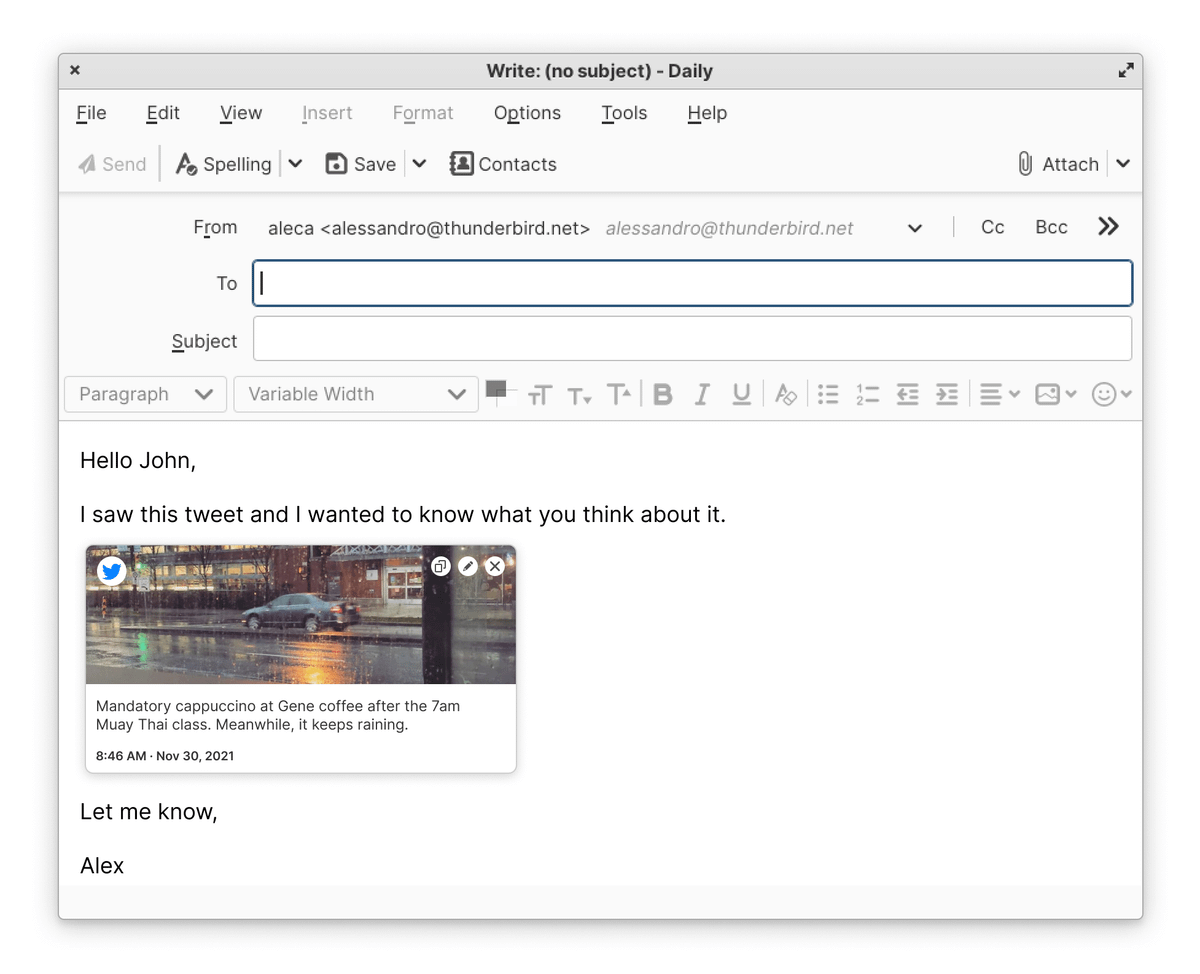
Task: Pick the text color swatch
Action: coord(496,389)
